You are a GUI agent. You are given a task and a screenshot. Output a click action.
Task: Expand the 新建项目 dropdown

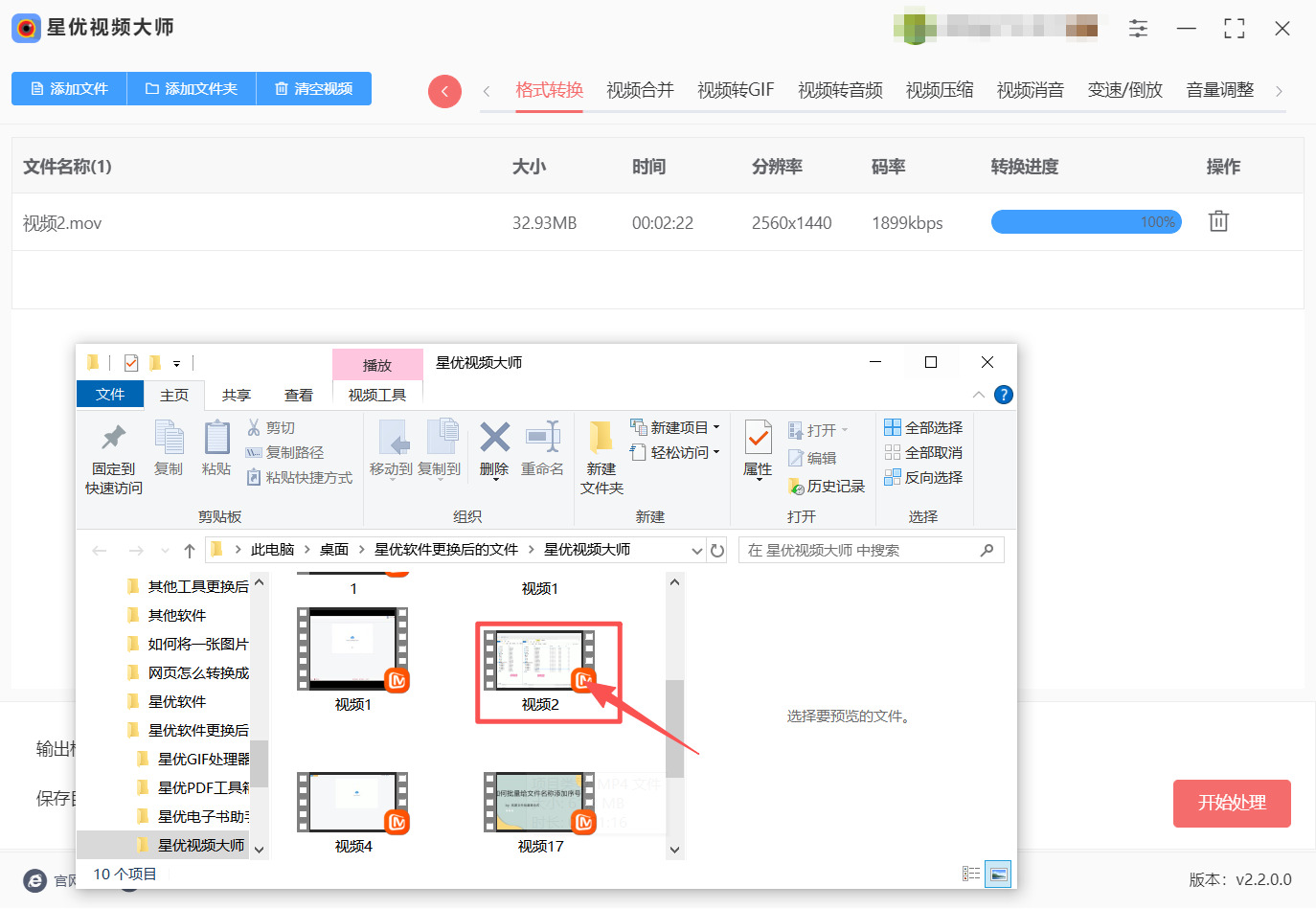(715, 427)
